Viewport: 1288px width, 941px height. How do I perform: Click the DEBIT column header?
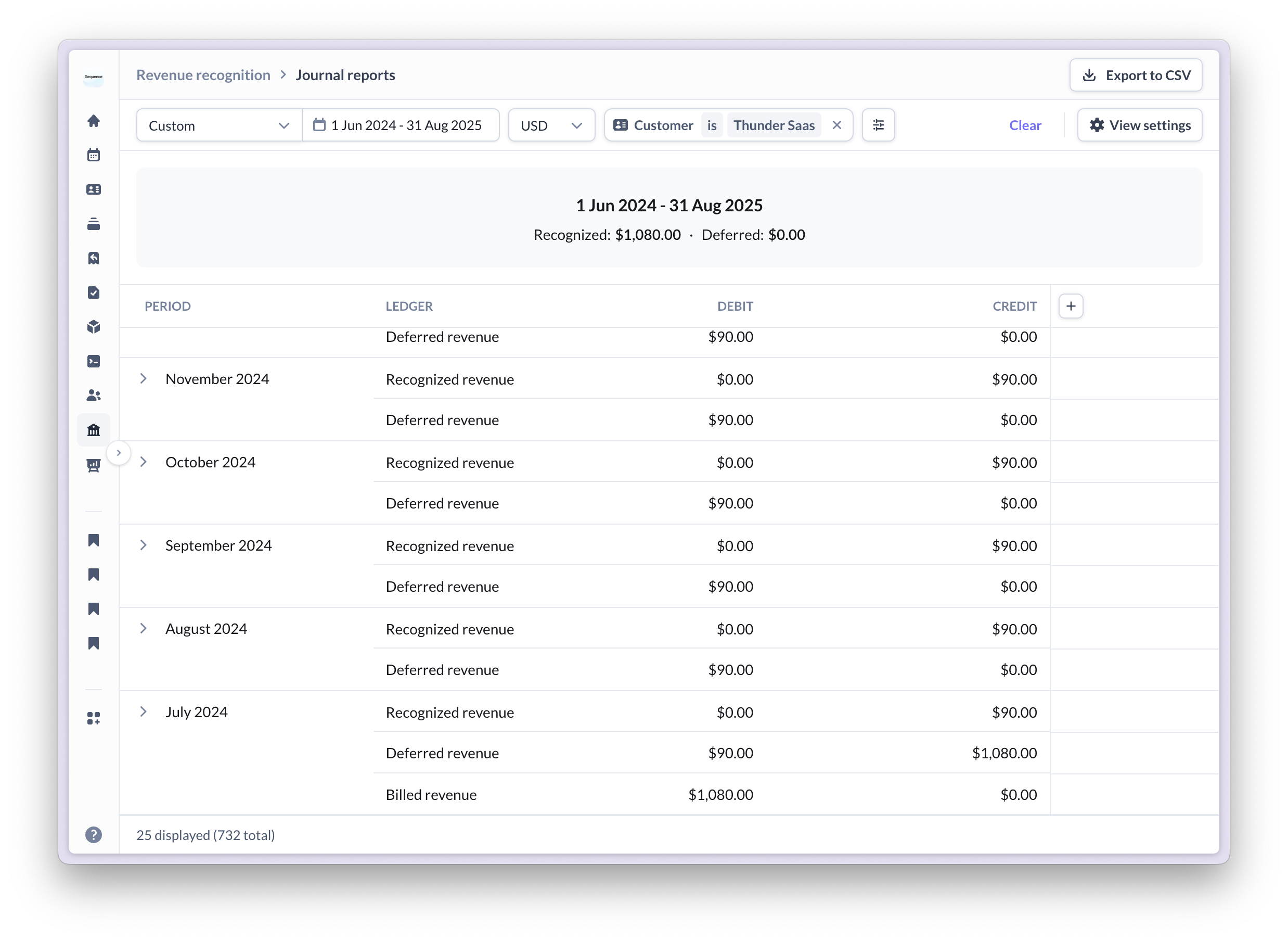tap(735, 306)
